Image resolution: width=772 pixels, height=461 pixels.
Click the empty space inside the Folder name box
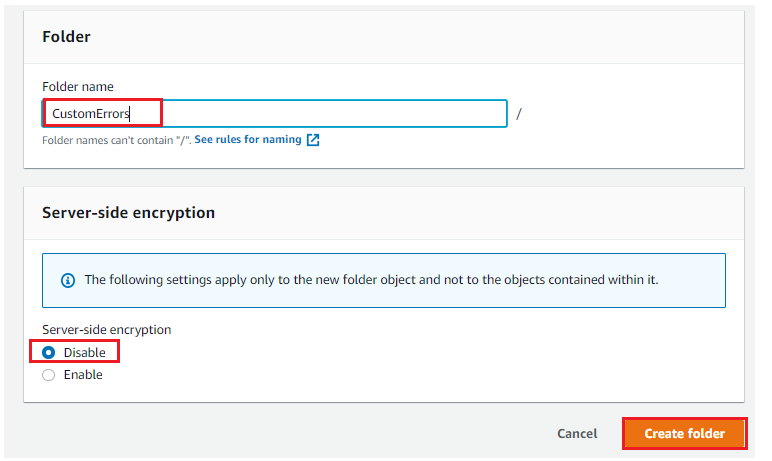point(335,114)
